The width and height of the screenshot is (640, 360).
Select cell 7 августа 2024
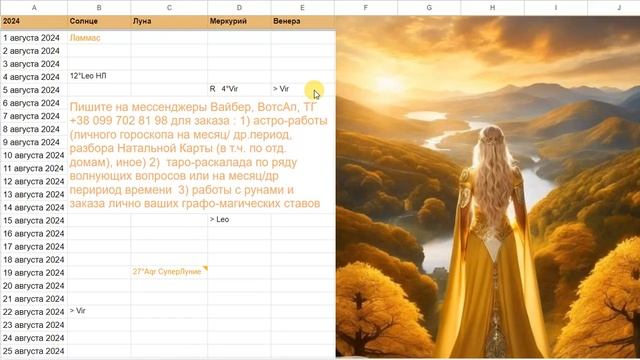click(x=34, y=116)
